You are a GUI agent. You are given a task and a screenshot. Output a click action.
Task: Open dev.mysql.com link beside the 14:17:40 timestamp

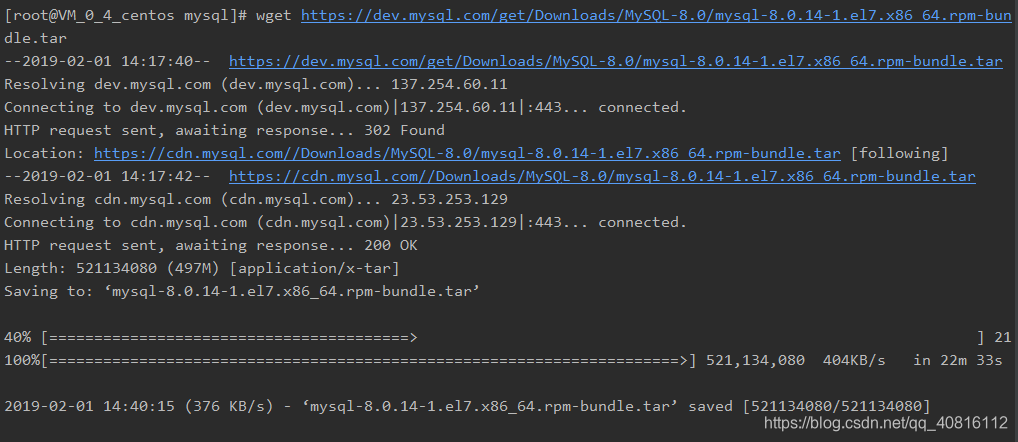pos(615,61)
